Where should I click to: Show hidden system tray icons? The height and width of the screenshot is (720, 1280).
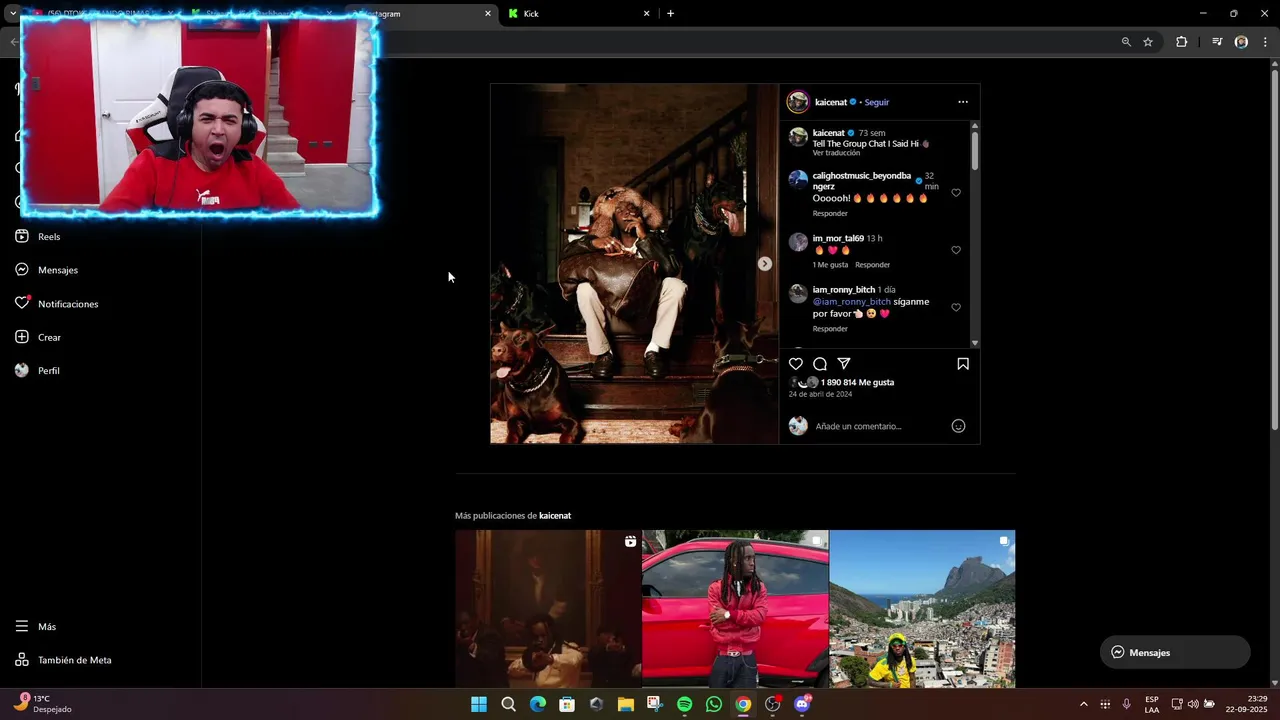point(1083,704)
